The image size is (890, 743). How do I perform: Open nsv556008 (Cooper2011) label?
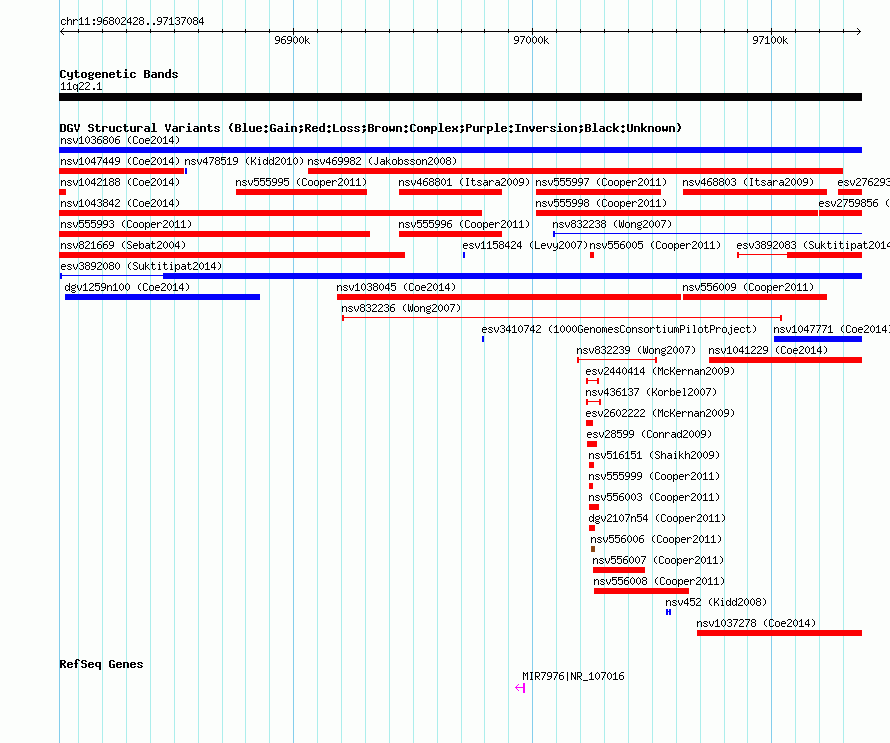[x=659, y=581]
